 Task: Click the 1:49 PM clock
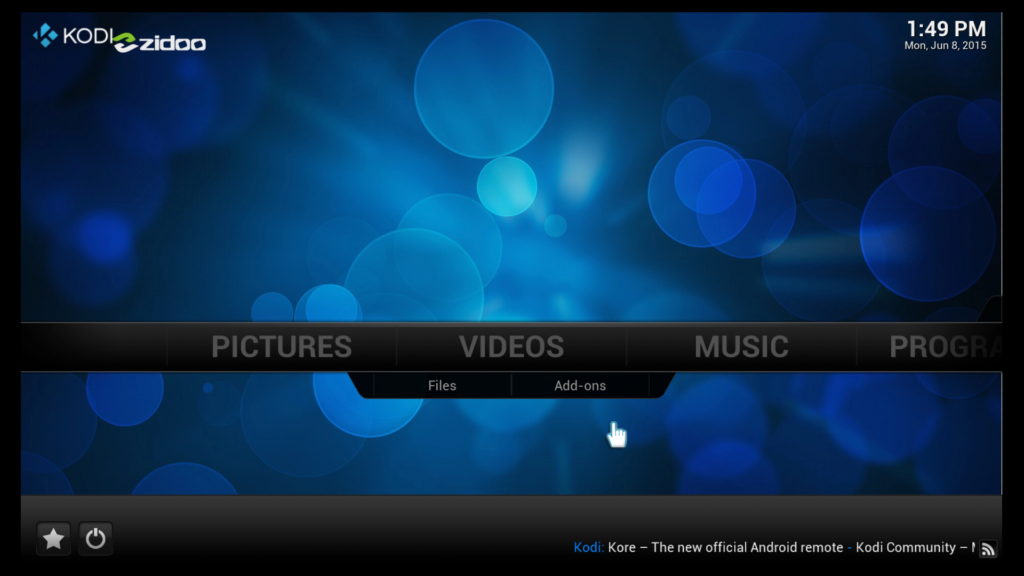pos(946,29)
